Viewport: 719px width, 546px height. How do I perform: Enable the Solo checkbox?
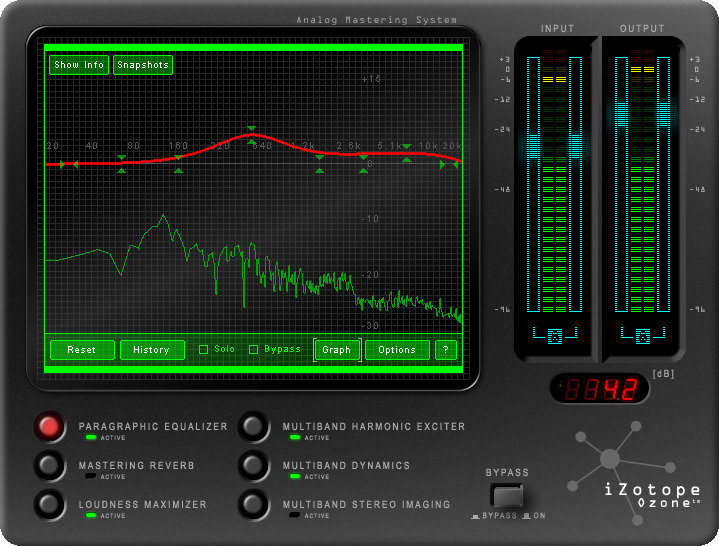pos(204,350)
